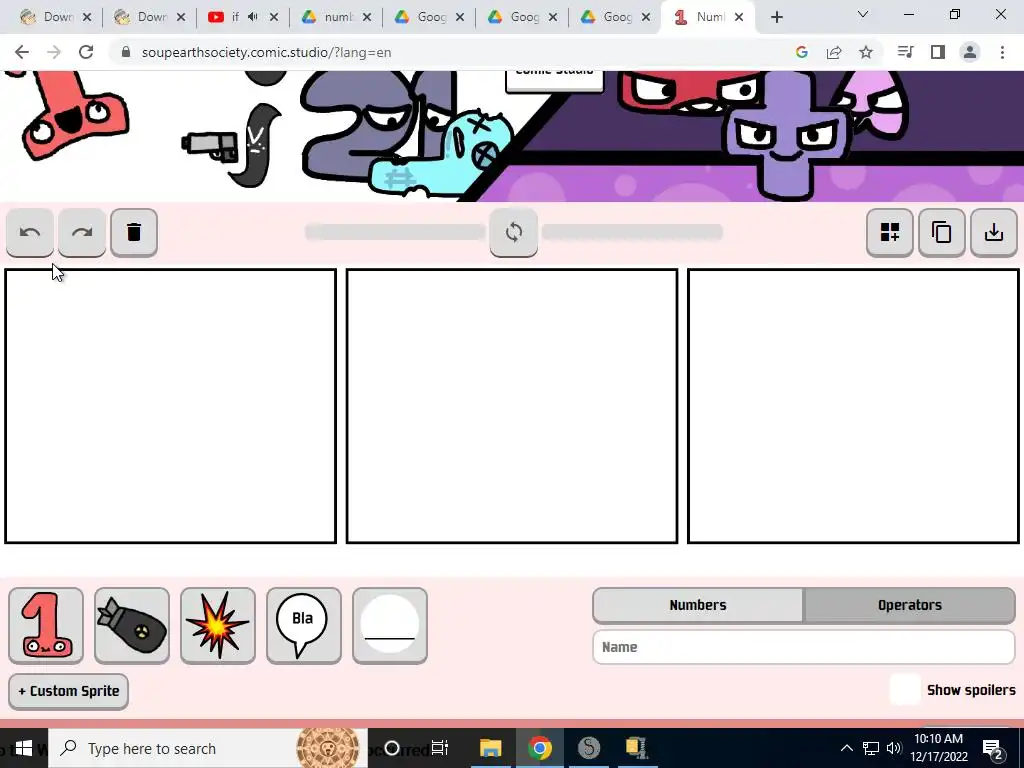
Task: Add a new comic panel
Action: 889,232
